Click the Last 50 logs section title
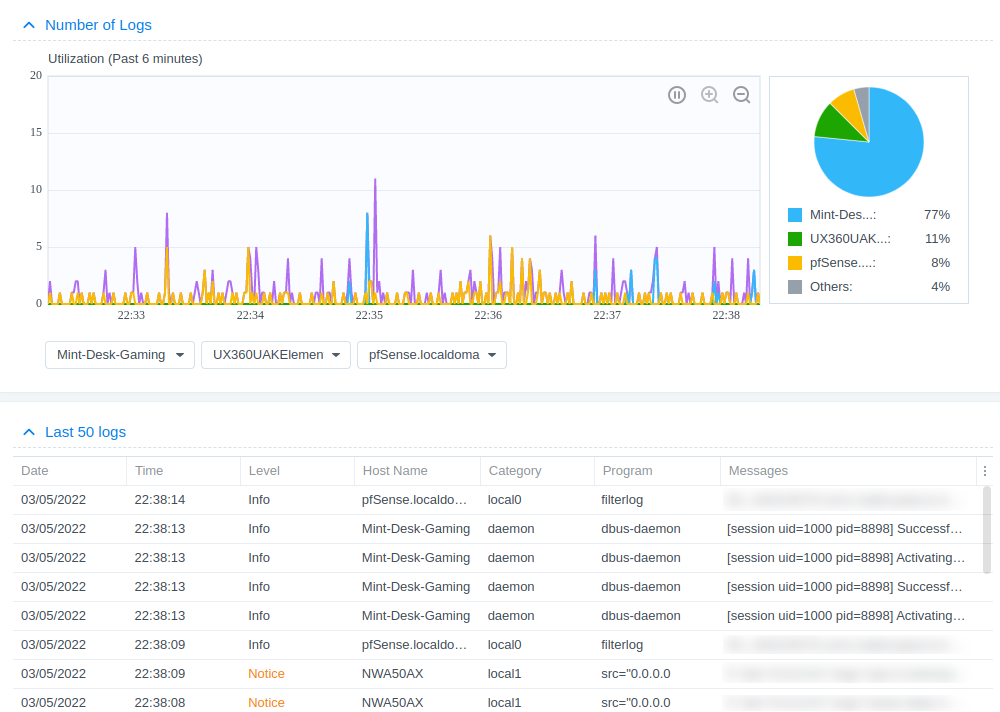This screenshot has height=712, width=1000. coord(85,432)
